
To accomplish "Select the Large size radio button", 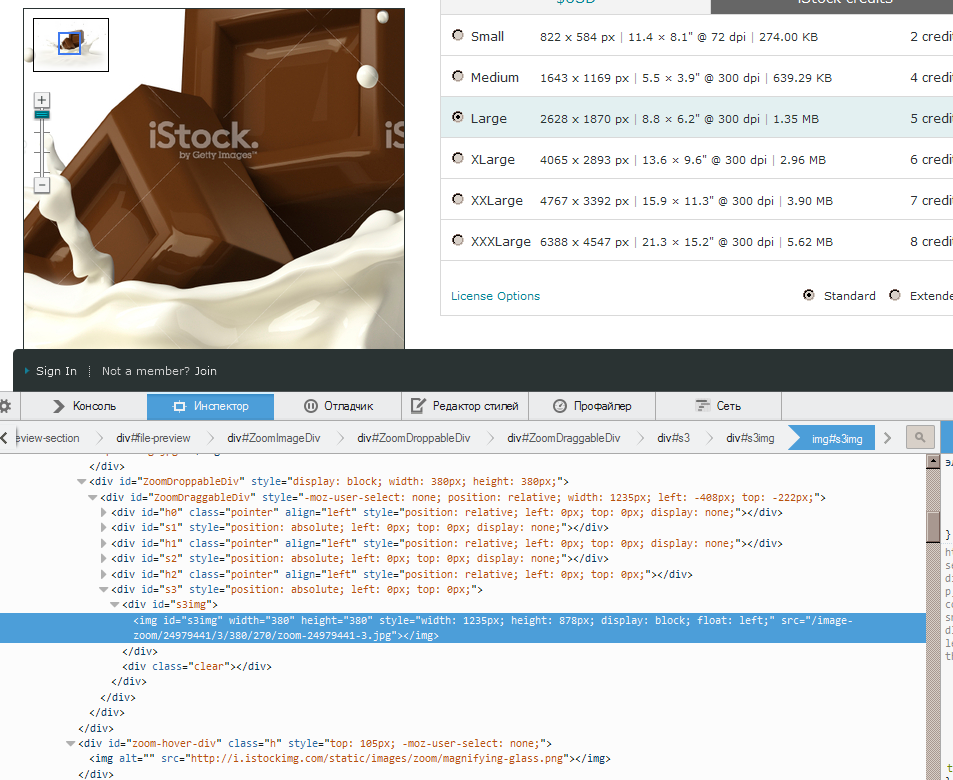I will [x=458, y=117].
